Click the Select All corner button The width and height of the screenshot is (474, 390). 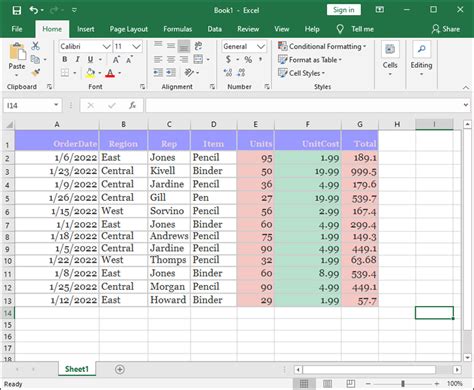pos(9,125)
